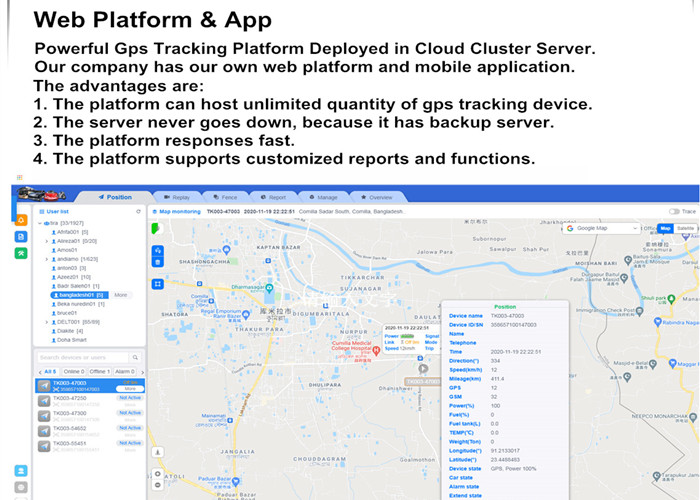Image resolution: width=700 pixels, height=500 pixels.
Task: Open the Google Map provider dropdown
Action: [x=601, y=228]
